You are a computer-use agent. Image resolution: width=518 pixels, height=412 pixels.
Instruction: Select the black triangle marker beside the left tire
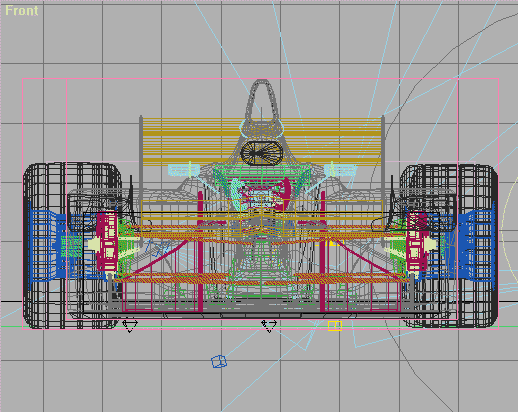pos(130,326)
